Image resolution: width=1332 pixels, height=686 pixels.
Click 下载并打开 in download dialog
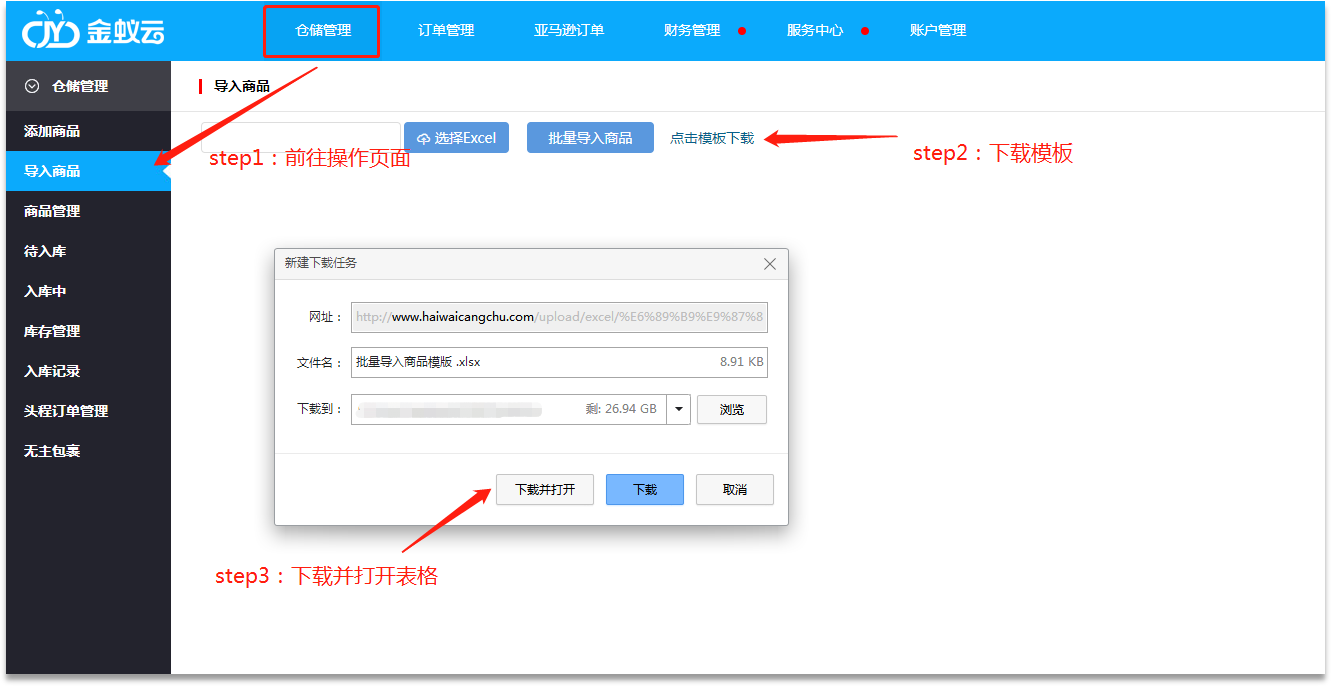(x=545, y=490)
